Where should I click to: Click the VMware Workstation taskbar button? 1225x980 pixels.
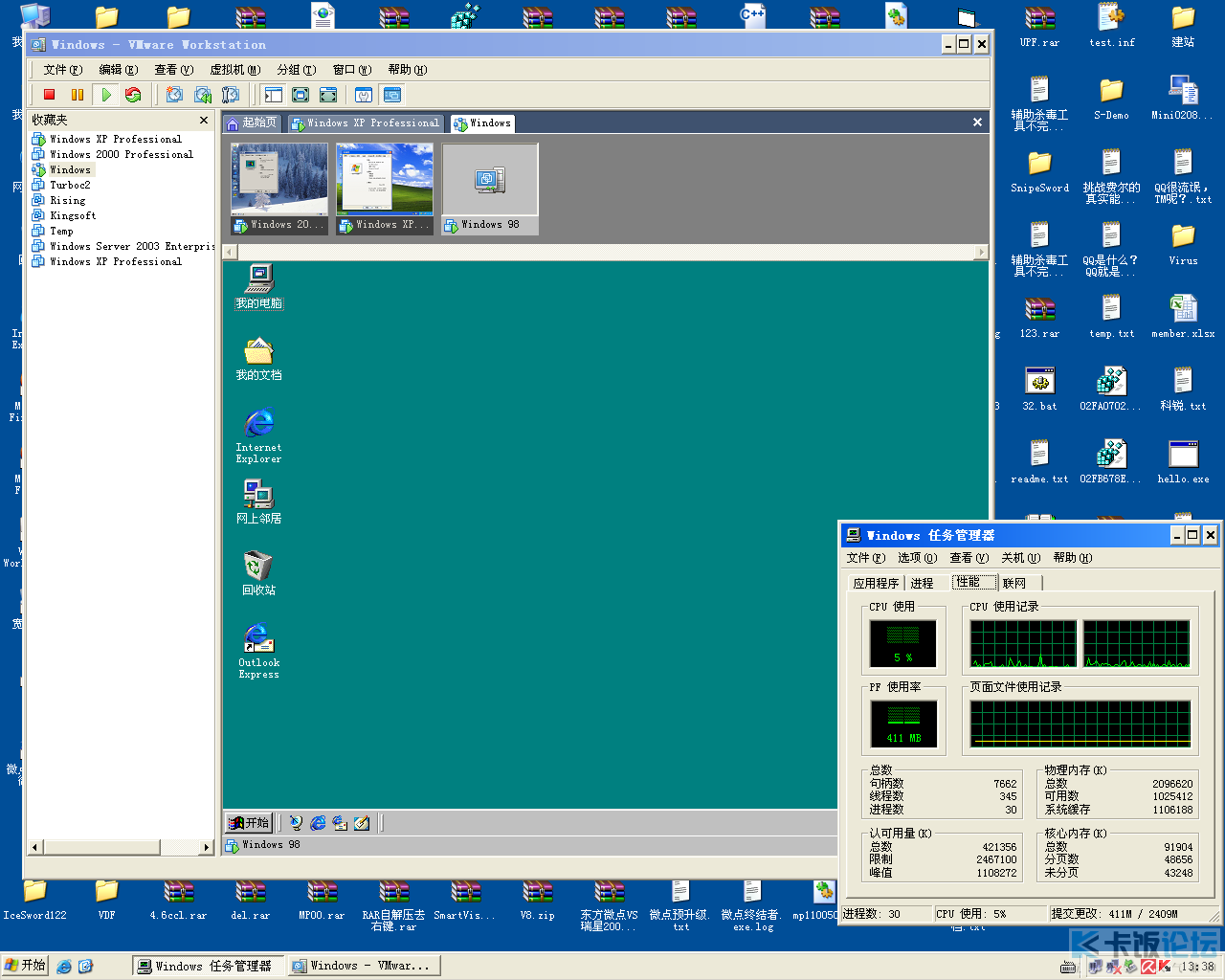[x=364, y=967]
